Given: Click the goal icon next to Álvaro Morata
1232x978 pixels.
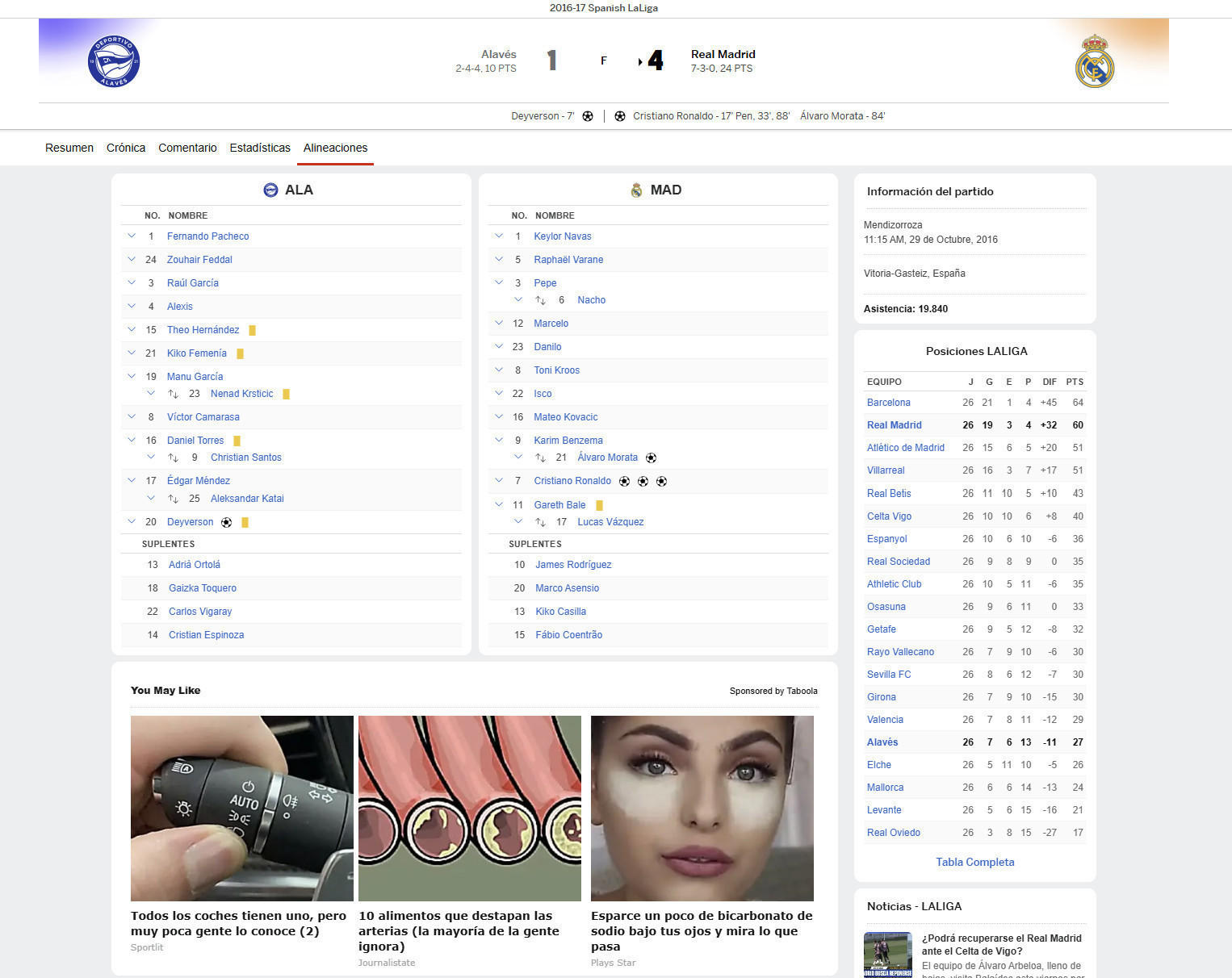Looking at the screenshot, I should (651, 458).
